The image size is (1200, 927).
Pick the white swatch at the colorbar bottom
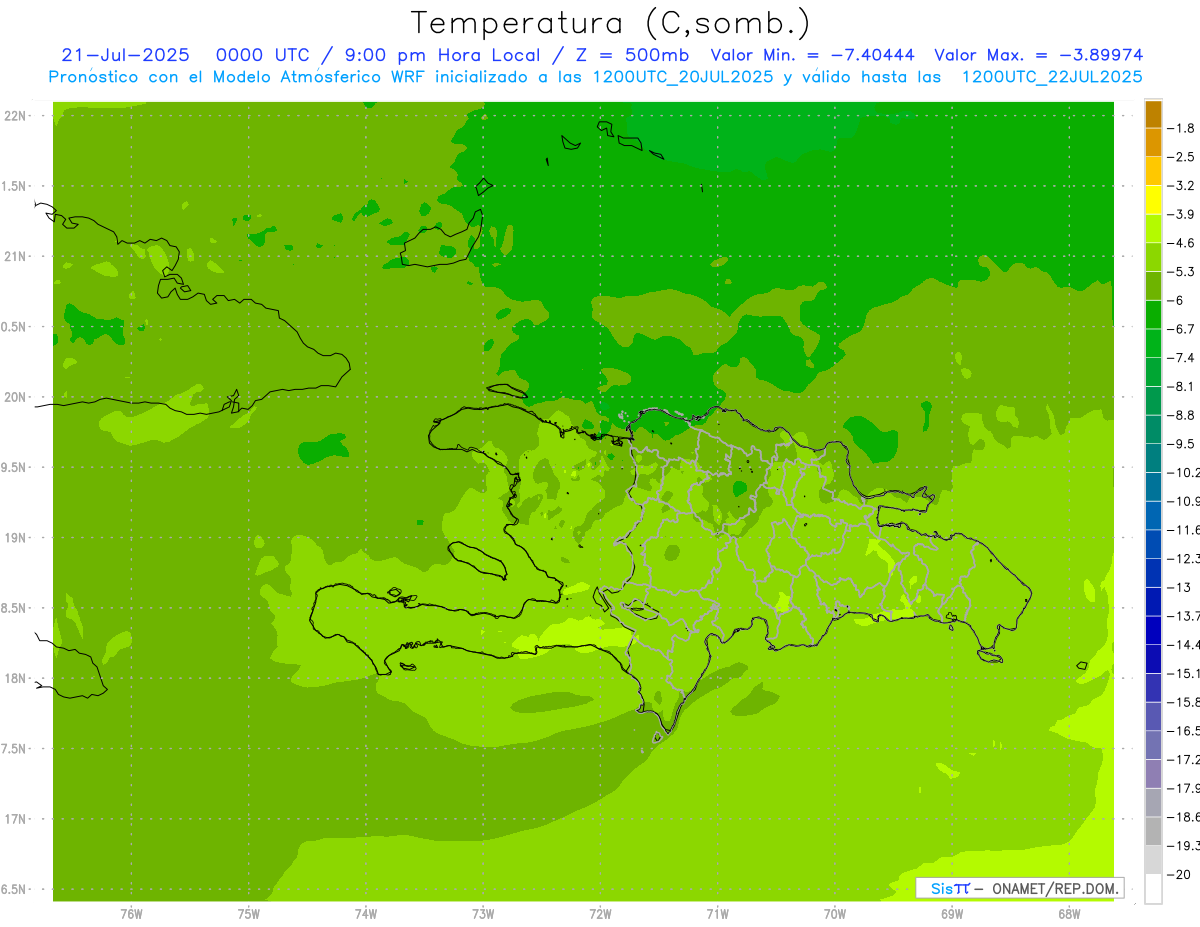[x=1153, y=888]
